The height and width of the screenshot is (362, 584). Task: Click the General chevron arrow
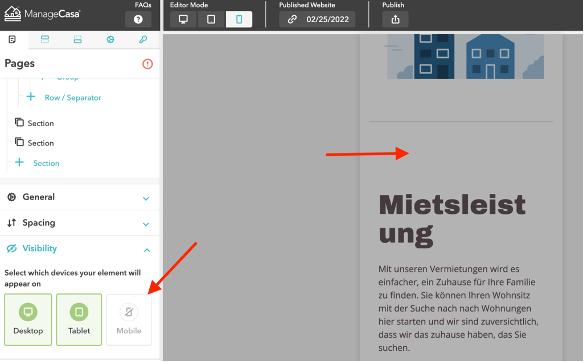(x=146, y=199)
